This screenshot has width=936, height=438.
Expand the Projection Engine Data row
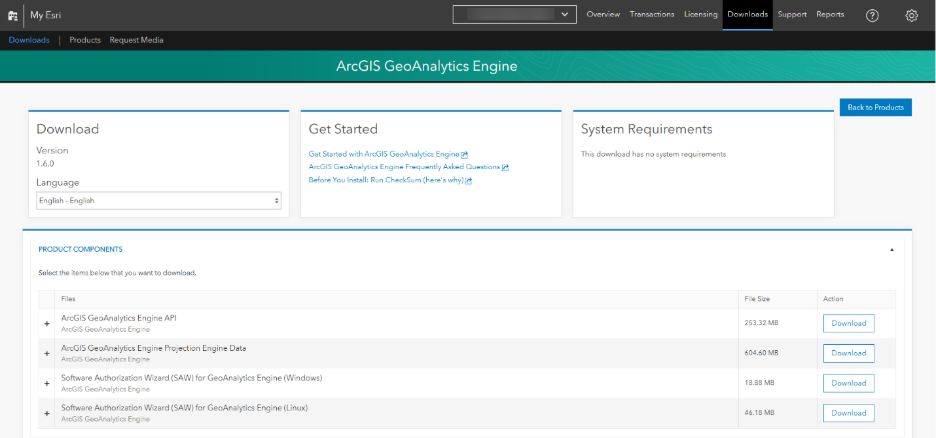tap(47, 353)
